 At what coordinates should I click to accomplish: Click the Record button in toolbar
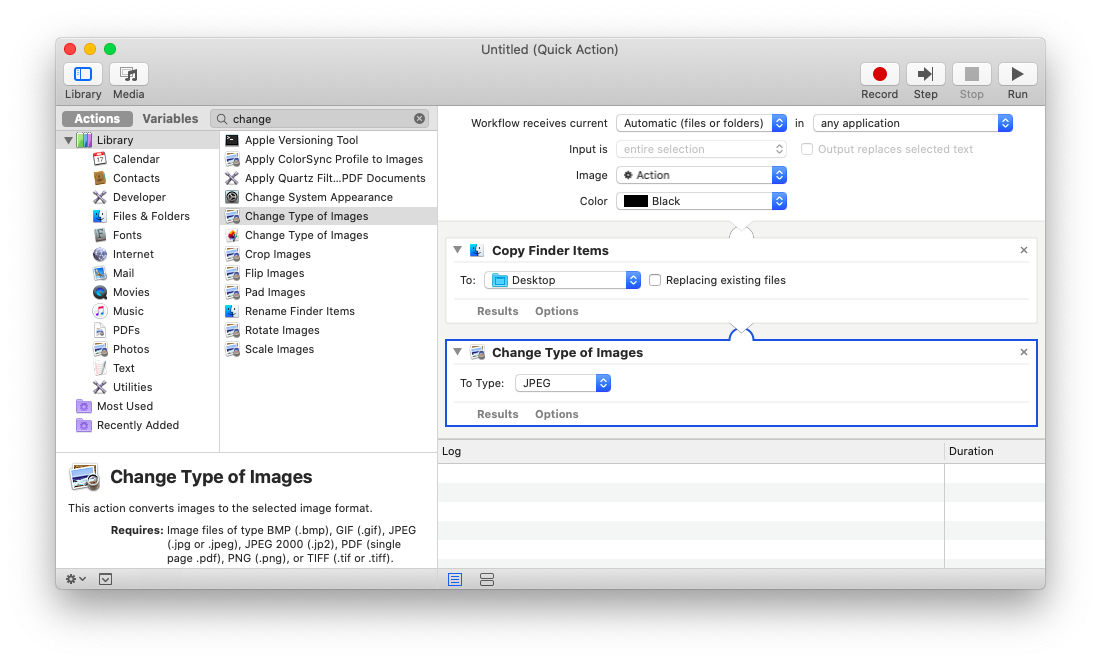click(x=879, y=75)
